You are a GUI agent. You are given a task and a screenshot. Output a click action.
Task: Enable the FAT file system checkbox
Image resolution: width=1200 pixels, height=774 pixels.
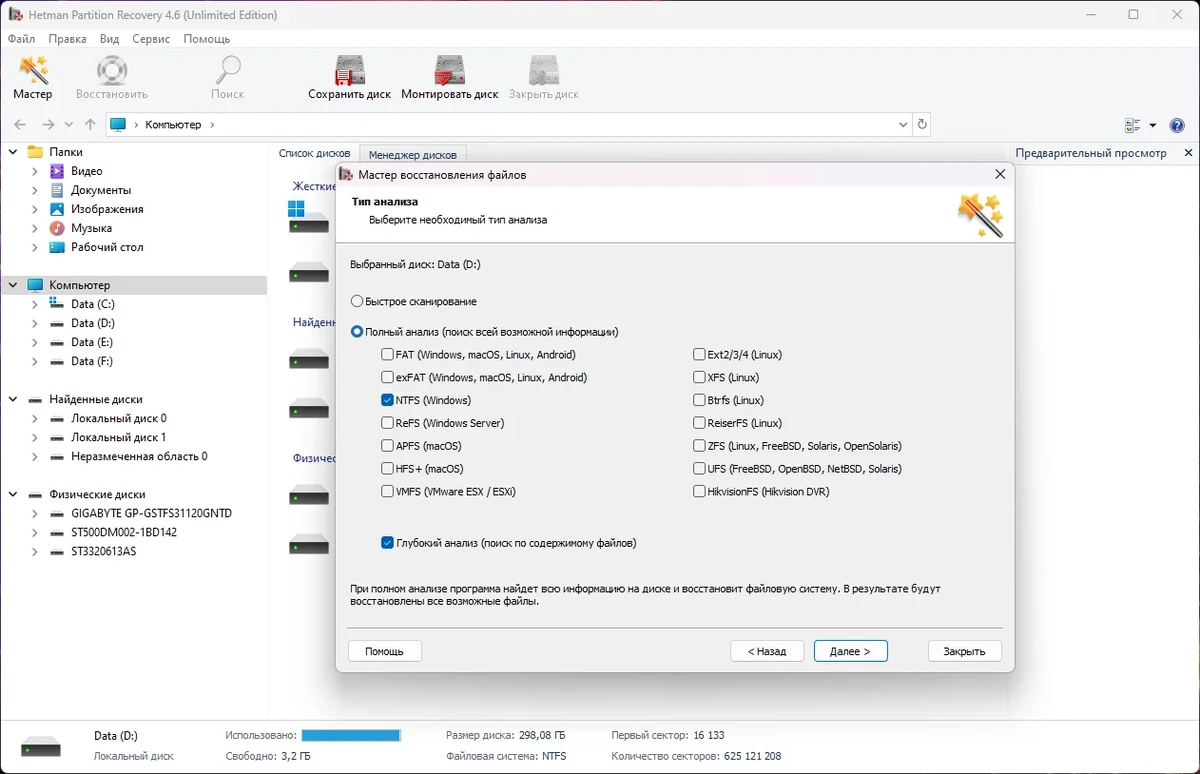click(x=387, y=355)
